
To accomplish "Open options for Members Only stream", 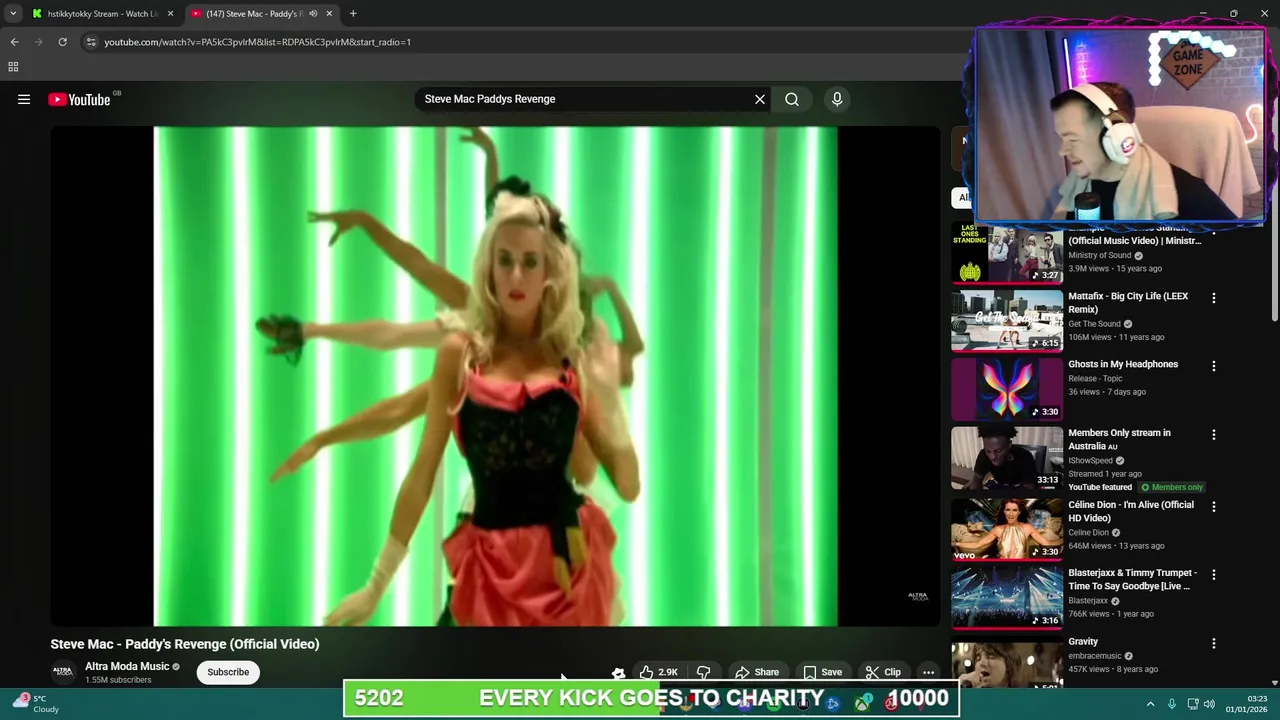I will pos(1214,435).
